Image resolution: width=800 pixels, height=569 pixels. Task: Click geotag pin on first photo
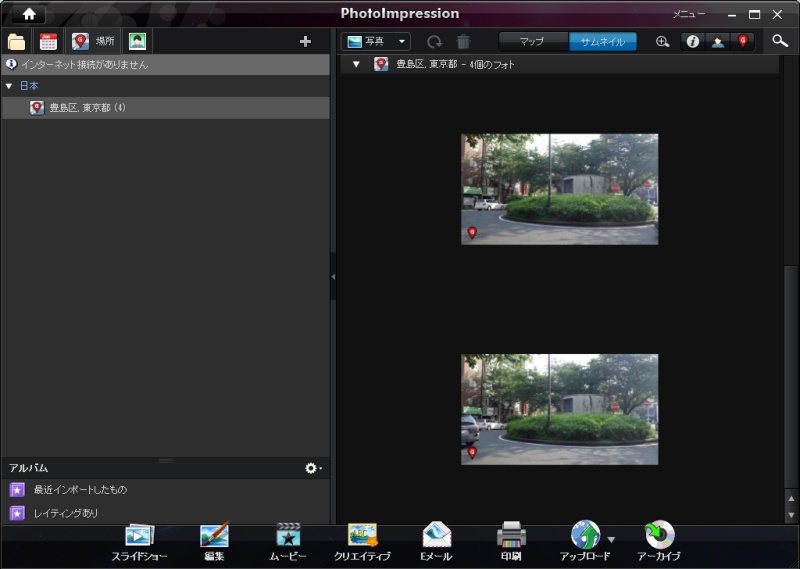(x=472, y=233)
